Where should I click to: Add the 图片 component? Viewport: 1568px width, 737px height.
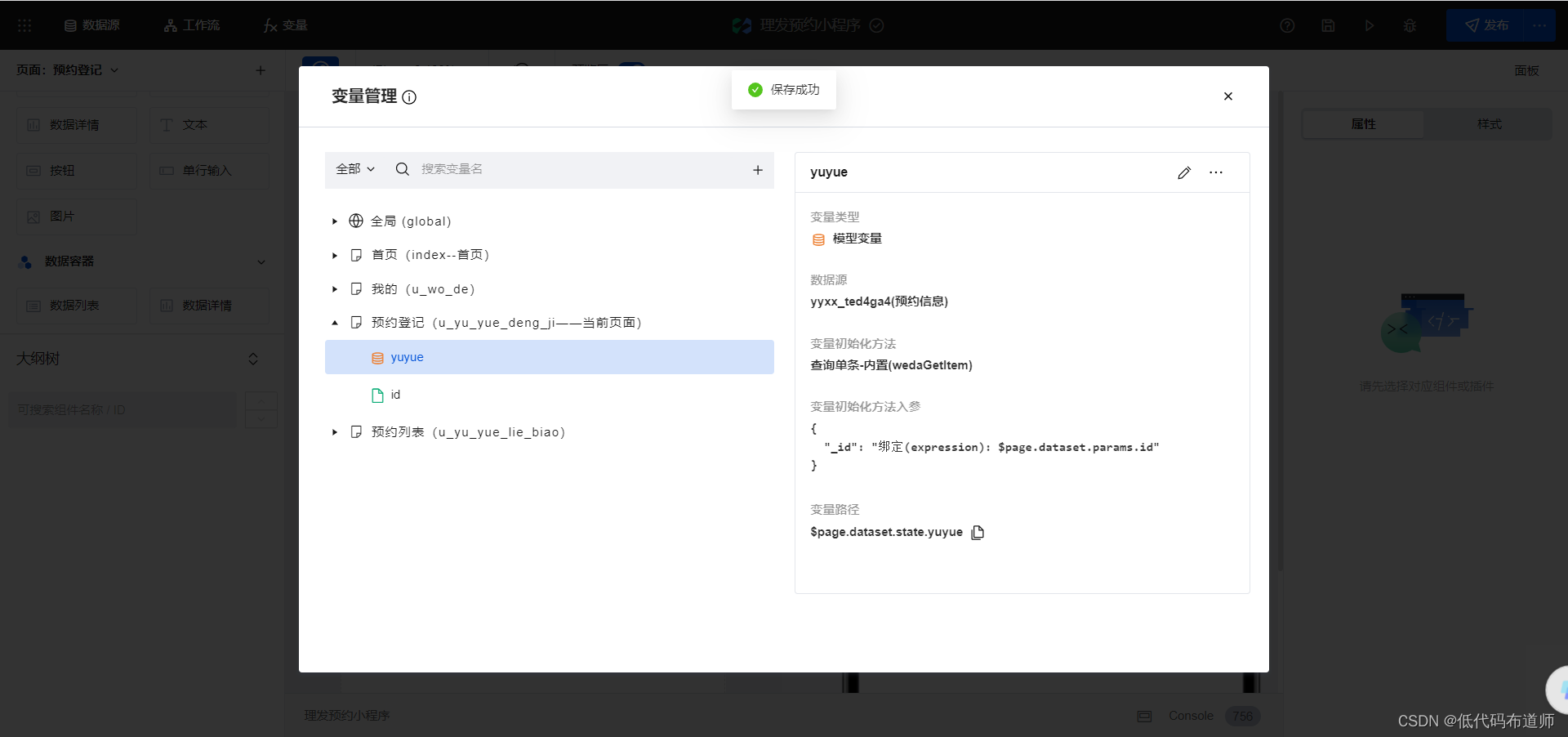pos(77,217)
